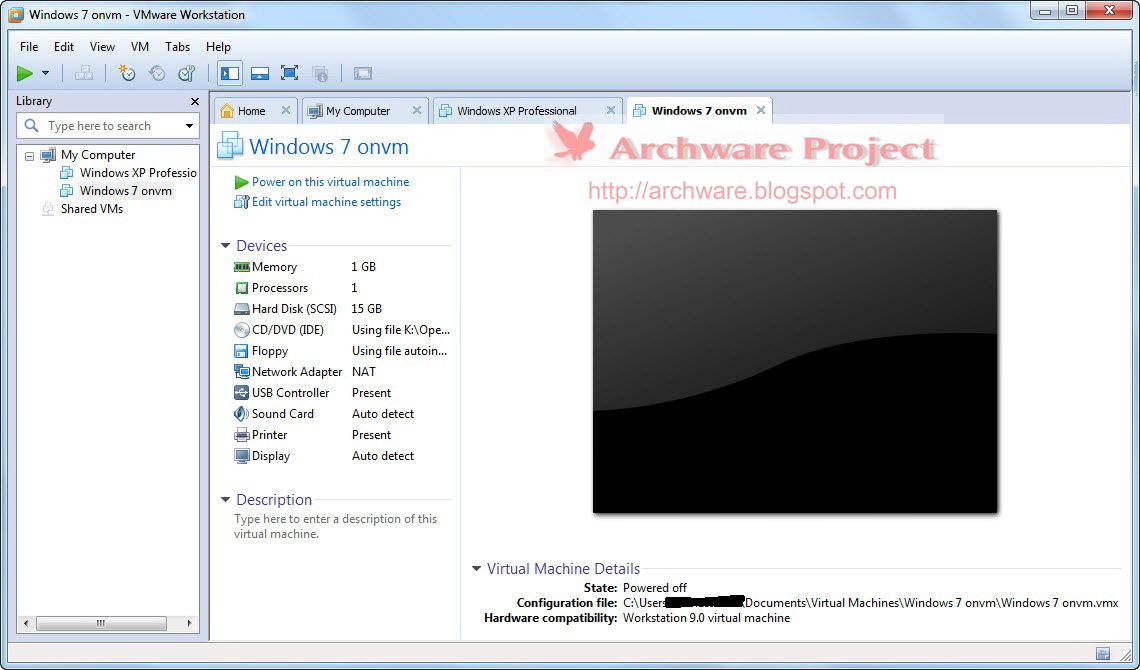The image size is (1140, 670).
Task: Open the Edit menu
Action: pos(64,47)
